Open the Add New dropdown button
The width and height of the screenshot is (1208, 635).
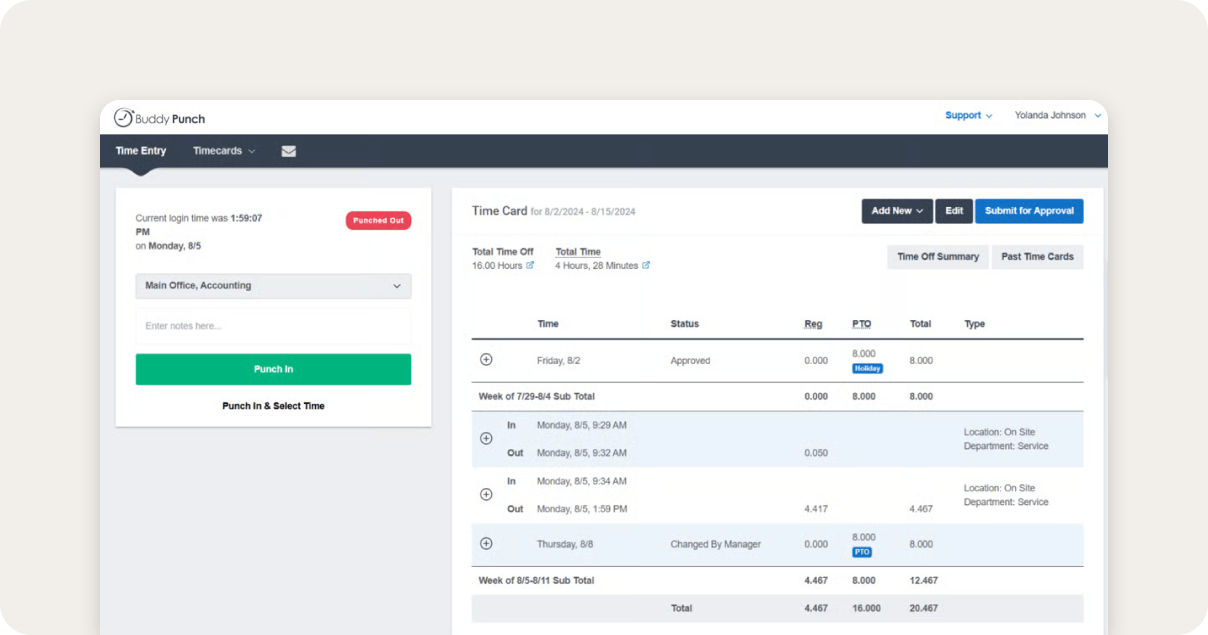(x=897, y=211)
